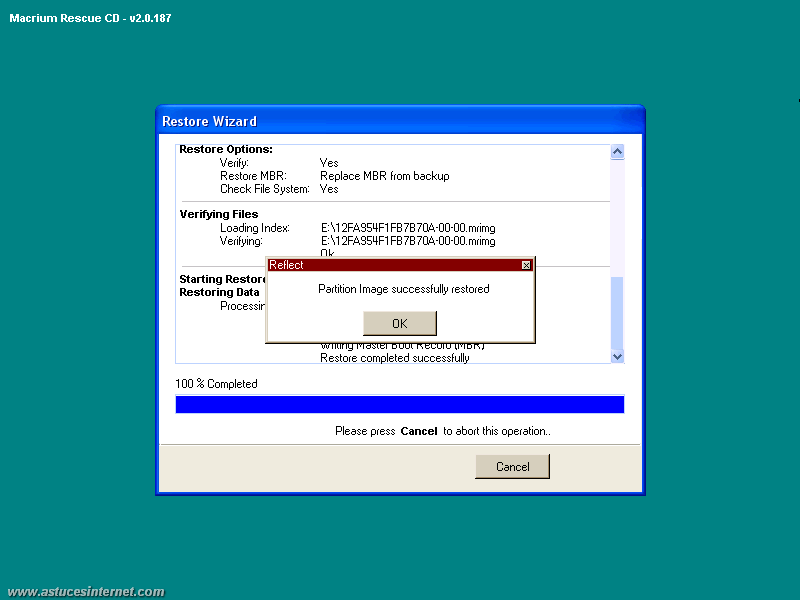Screen dimensions: 800x600
Task: Click the Restore Wizard title bar
Action: click(x=400, y=121)
